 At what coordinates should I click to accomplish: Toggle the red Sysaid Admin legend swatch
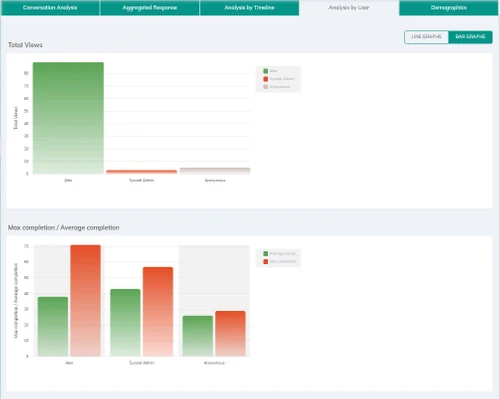coord(266,79)
